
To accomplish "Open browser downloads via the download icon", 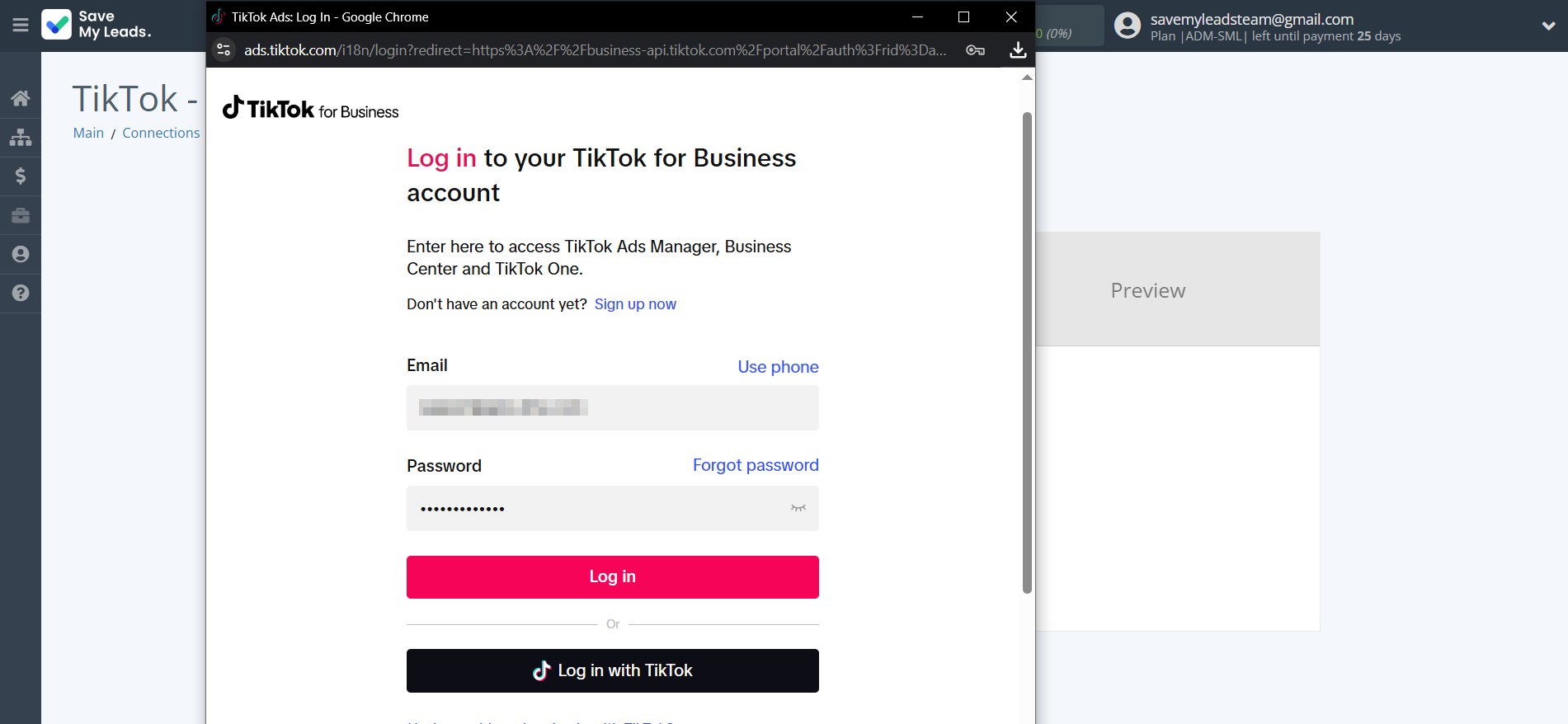I will tap(1018, 50).
